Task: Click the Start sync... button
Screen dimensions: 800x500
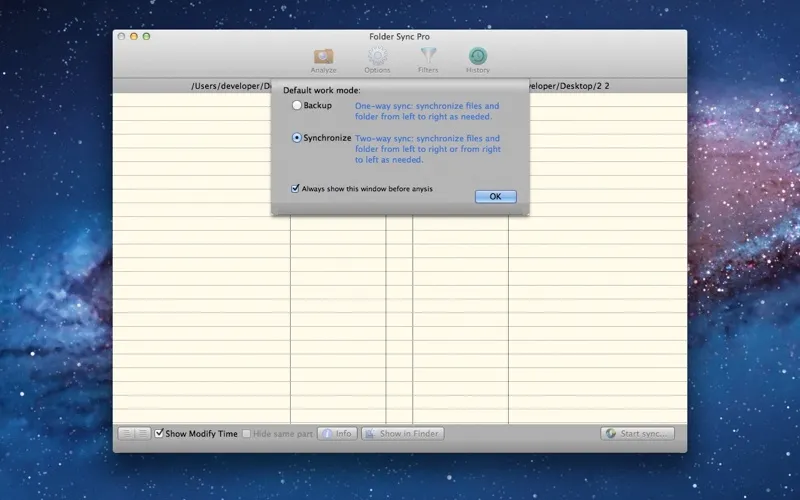Action: click(x=637, y=434)
